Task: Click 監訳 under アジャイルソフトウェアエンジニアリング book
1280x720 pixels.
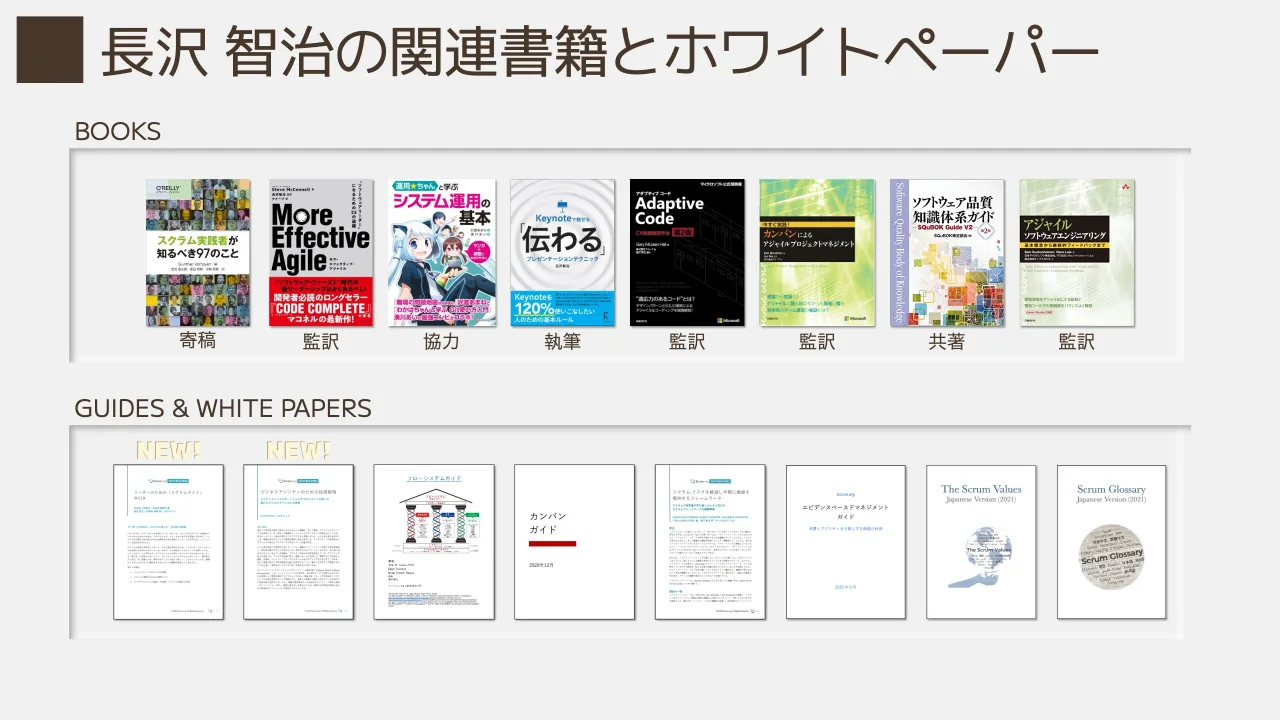Action: click(1077, 341)
